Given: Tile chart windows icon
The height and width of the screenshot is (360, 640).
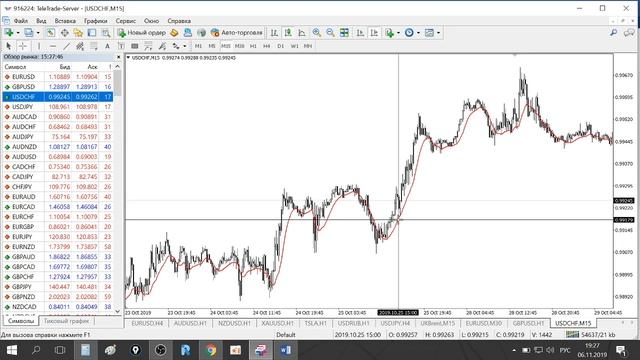Looking at the screenshot, I should pyautogui.click(x=344, y=33).
